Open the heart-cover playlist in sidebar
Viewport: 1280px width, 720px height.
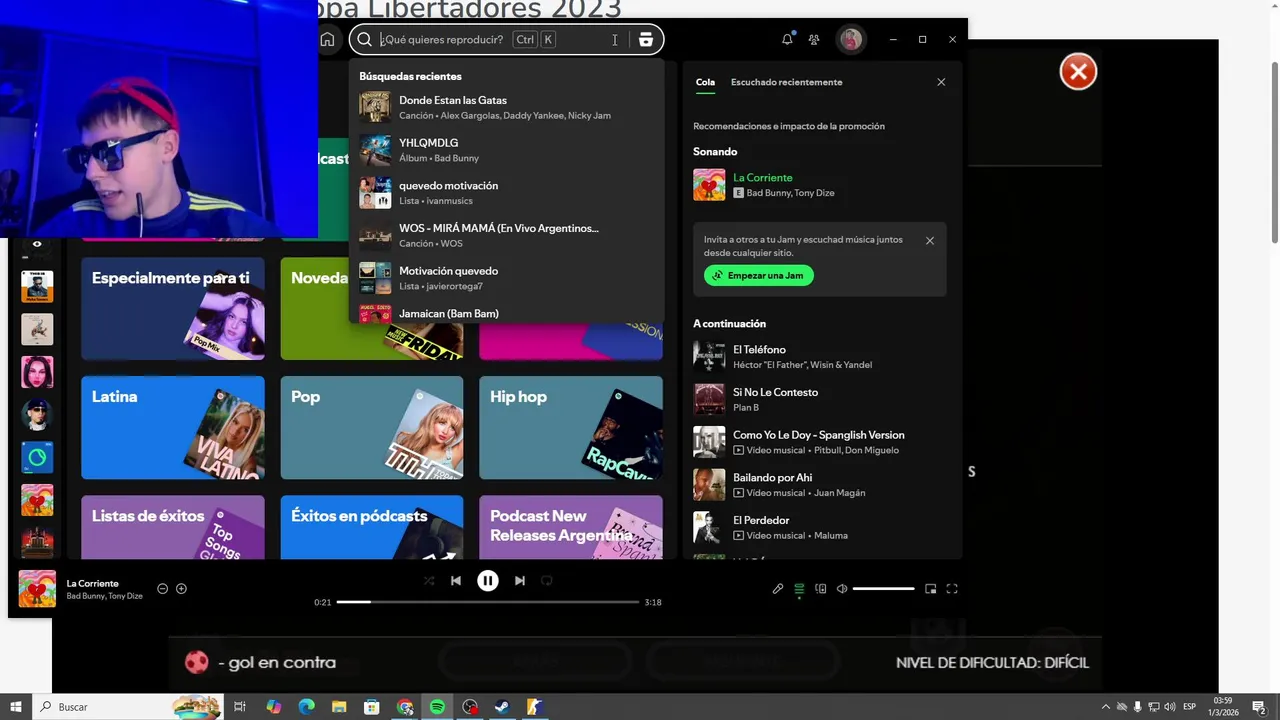(37, 500)
